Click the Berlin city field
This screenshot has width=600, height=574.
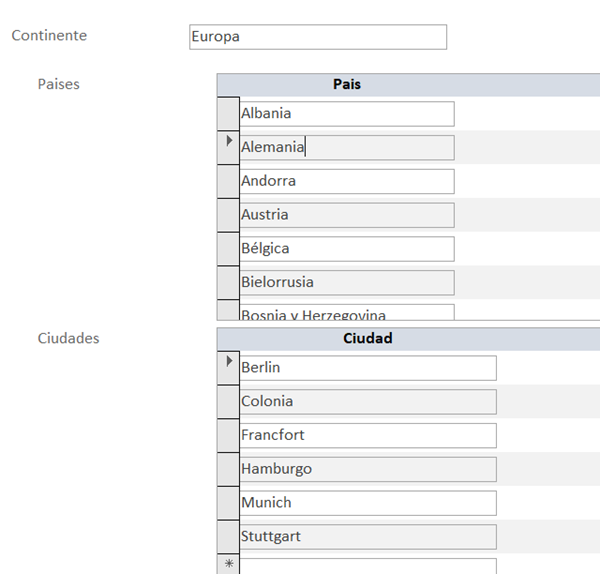point(367,368)
